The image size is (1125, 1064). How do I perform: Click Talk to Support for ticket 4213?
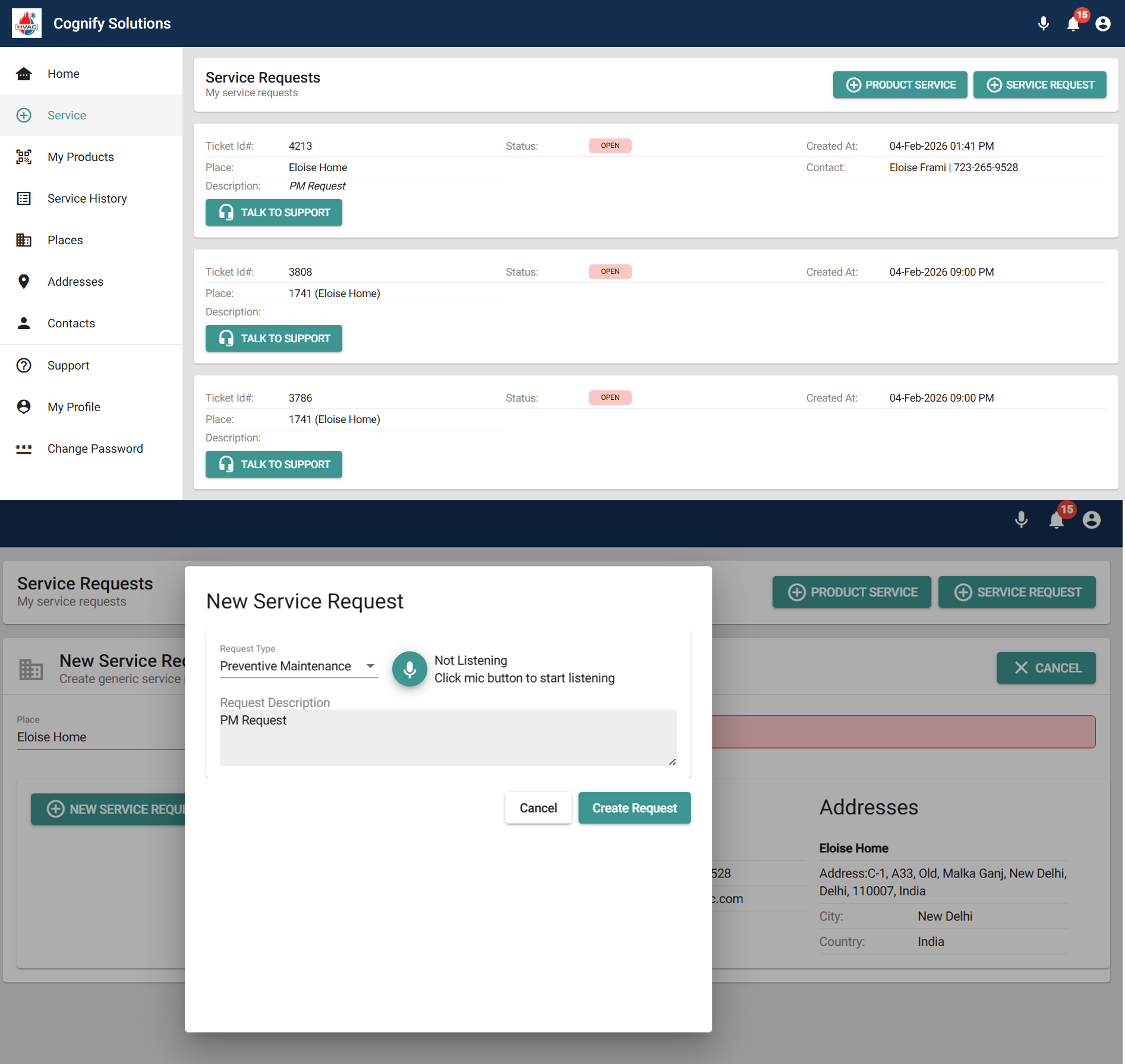click(x=274, y=213)
